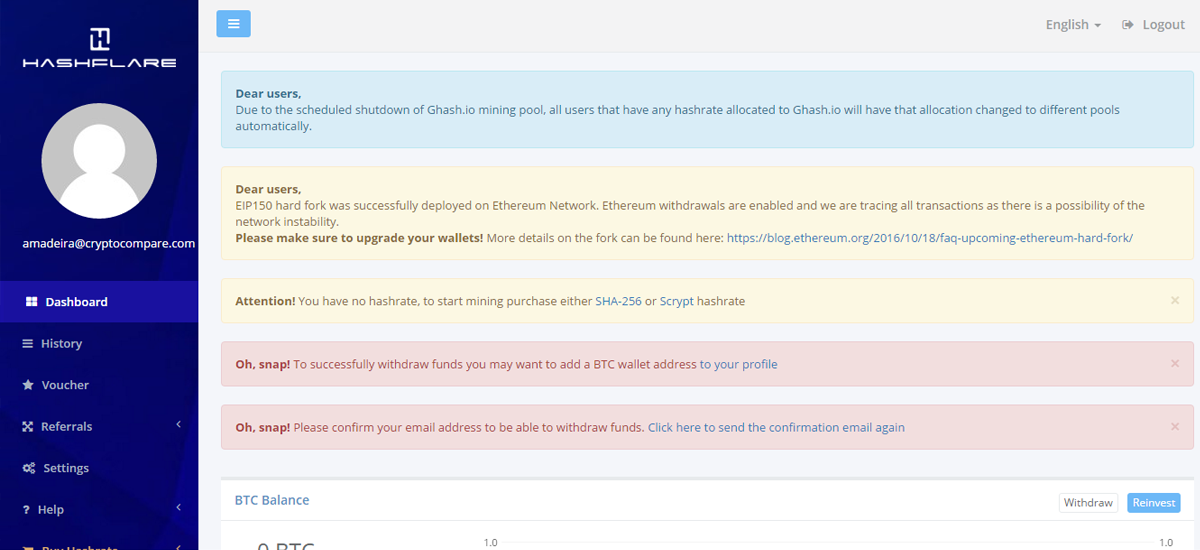Click the Withdraw button
This screenshot has height=550, width=1200.
1088,503
